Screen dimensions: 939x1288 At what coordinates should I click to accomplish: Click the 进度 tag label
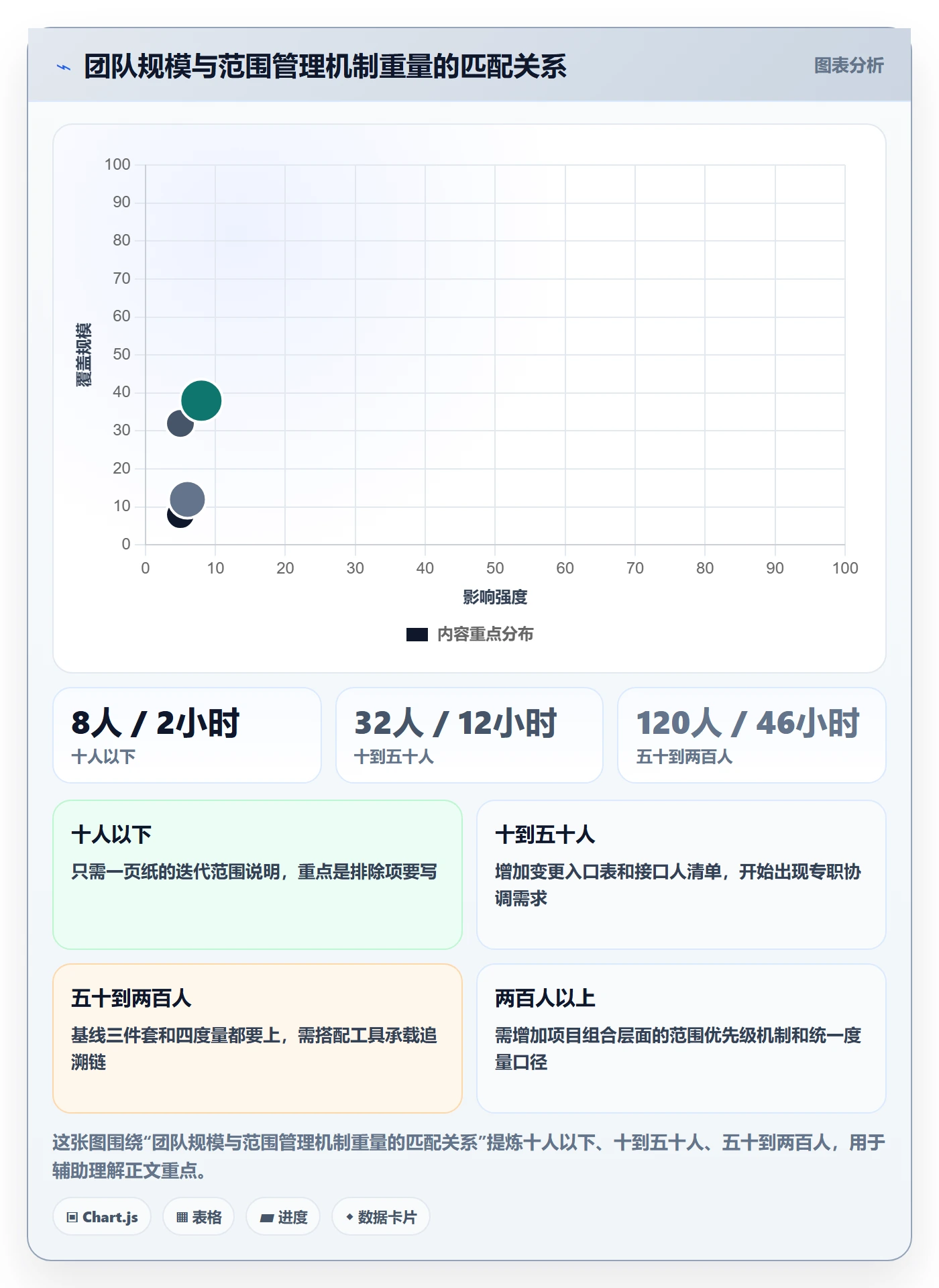[x=292, y=1217]
